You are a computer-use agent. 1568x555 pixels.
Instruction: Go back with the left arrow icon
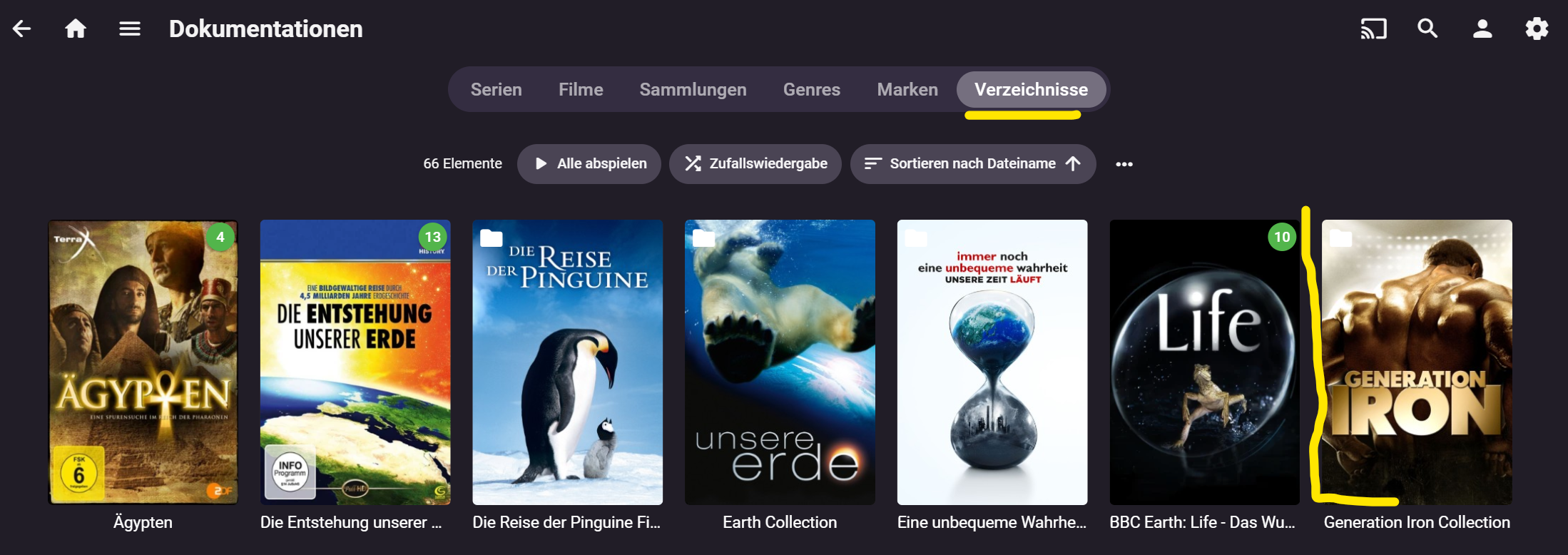[x=22, y=29]
